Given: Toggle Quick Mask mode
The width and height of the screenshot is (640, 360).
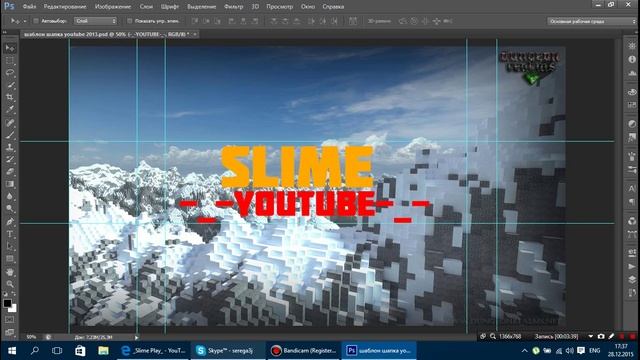Looking at the screenshot, I should [9, 320].
